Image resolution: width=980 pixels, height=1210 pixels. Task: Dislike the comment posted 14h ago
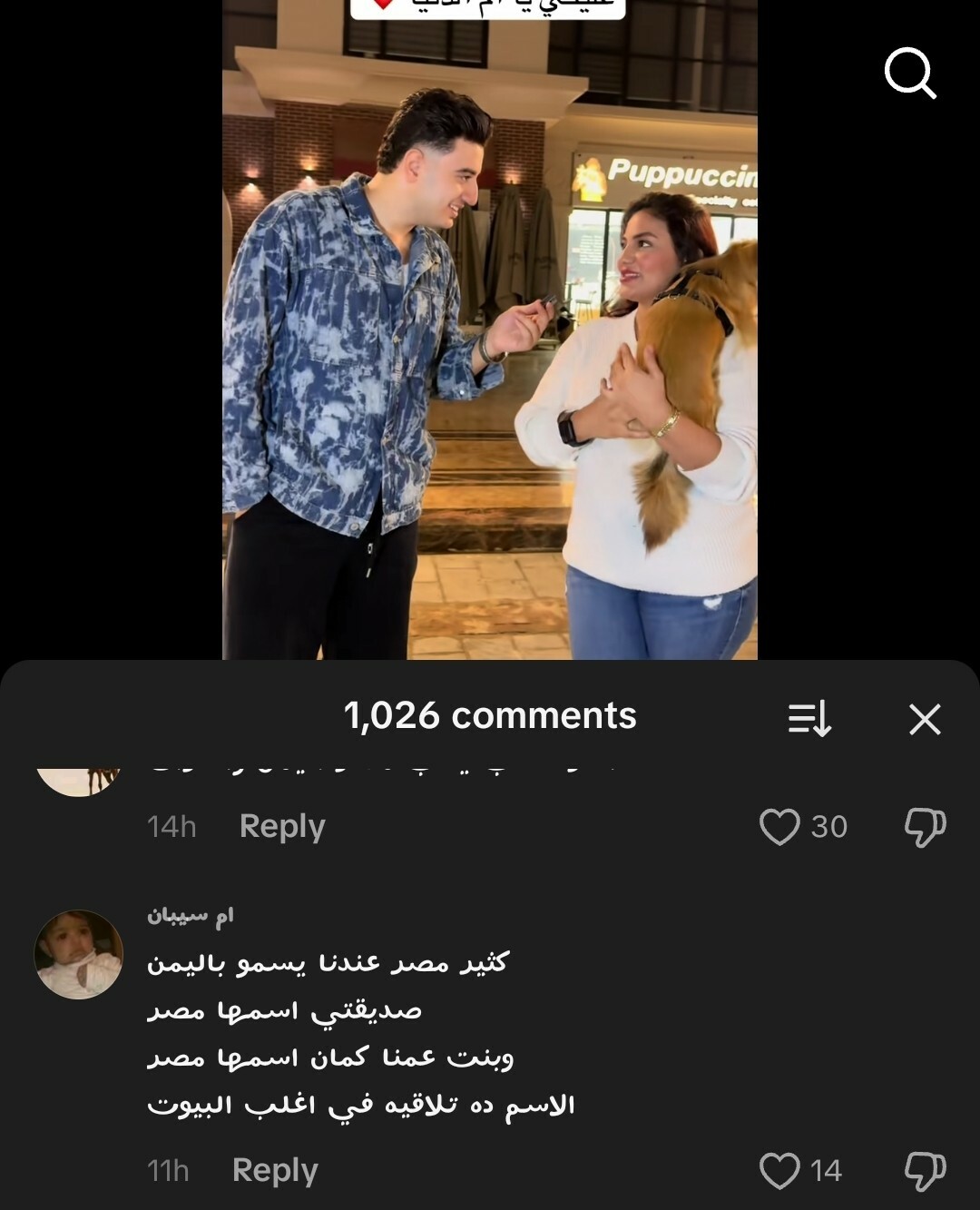click(x=926, y=827)
